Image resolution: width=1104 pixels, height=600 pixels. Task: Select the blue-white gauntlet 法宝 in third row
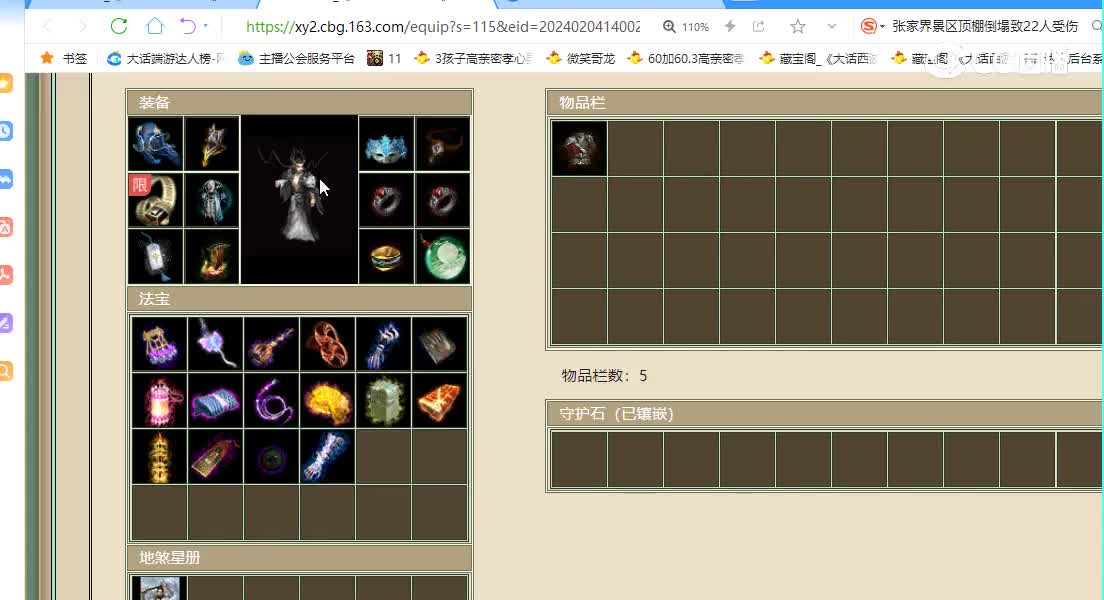pos(327,457)
